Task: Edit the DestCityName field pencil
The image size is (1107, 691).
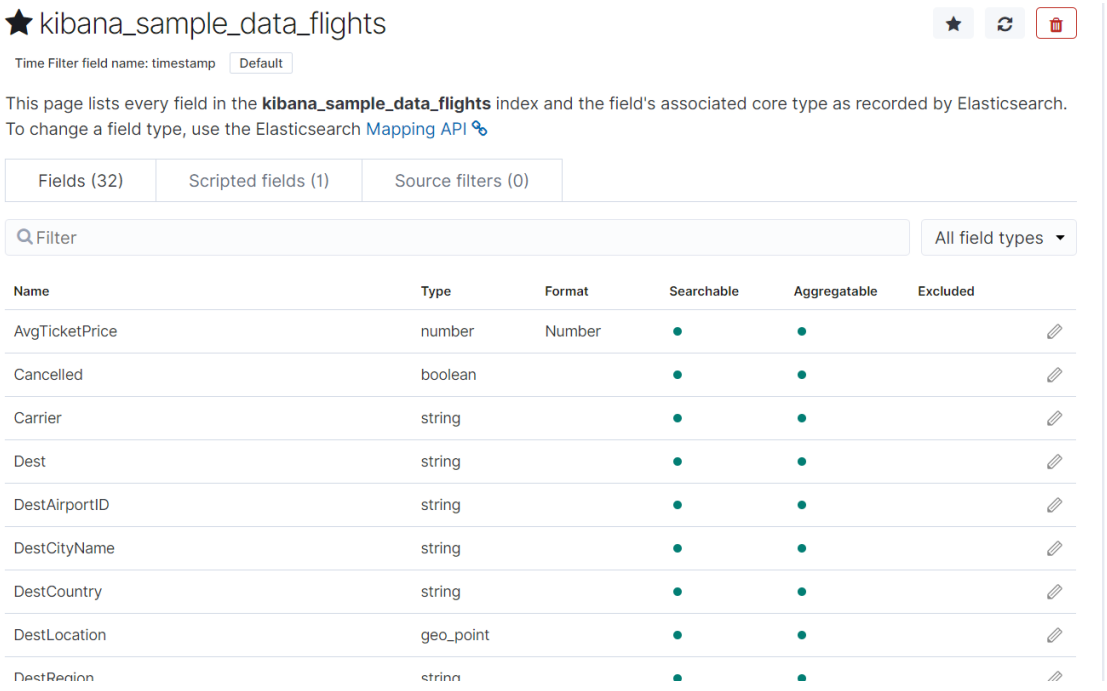Action: pyautogui.click(x=1054, y=548)
